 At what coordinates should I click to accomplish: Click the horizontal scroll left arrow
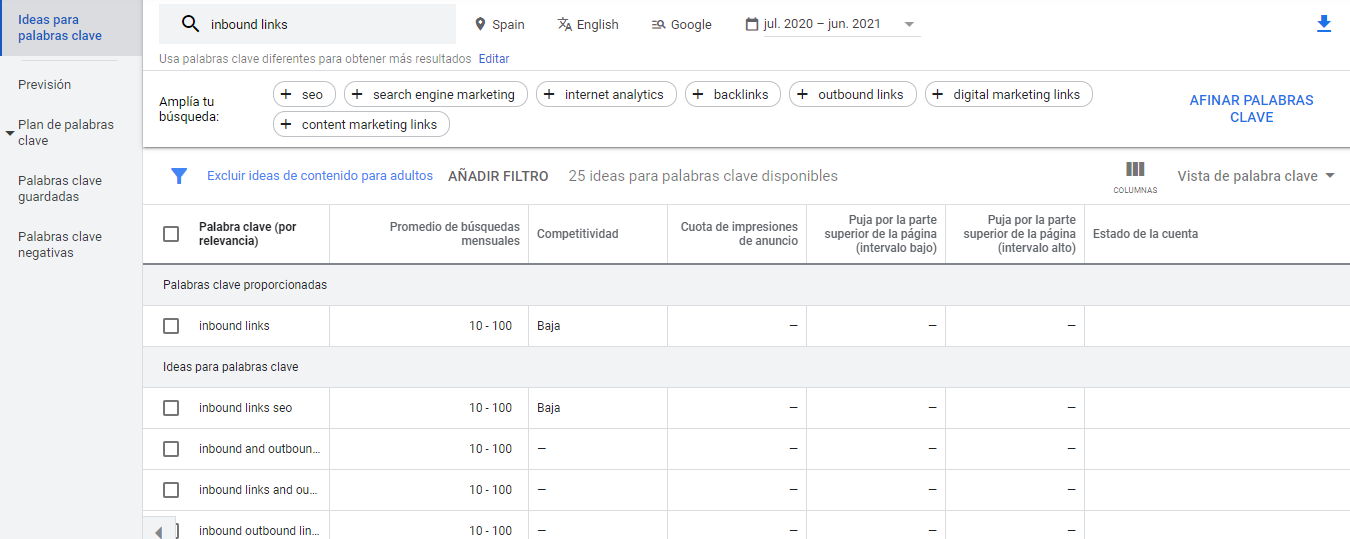[x=158, y=531]
